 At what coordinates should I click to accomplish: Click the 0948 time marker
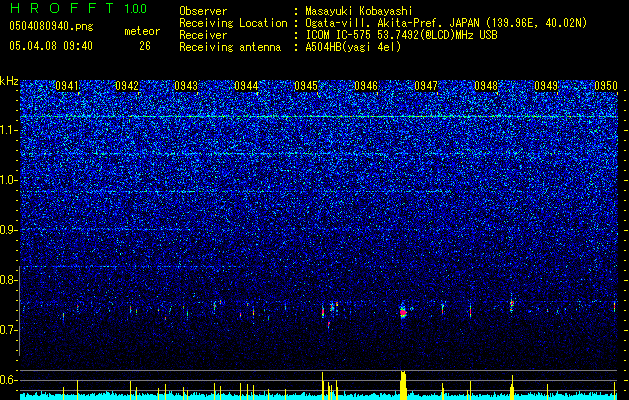click(486, 86)
